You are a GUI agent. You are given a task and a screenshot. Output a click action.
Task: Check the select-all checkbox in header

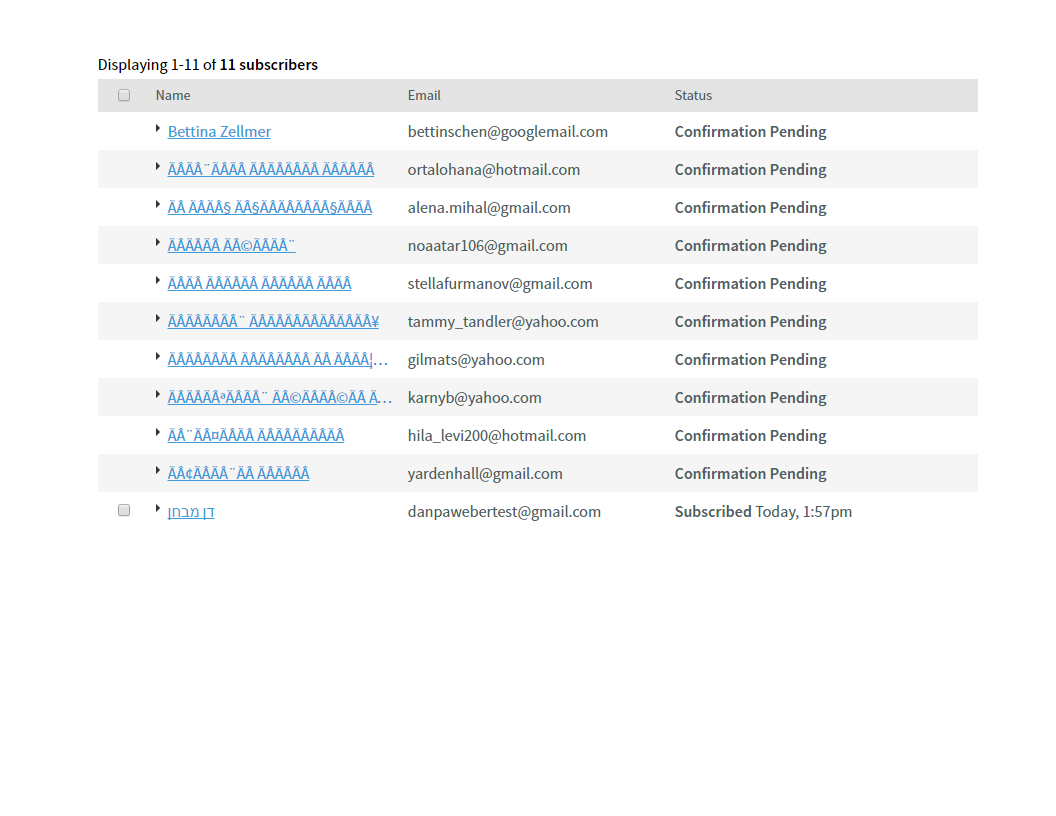coord(124,95)
